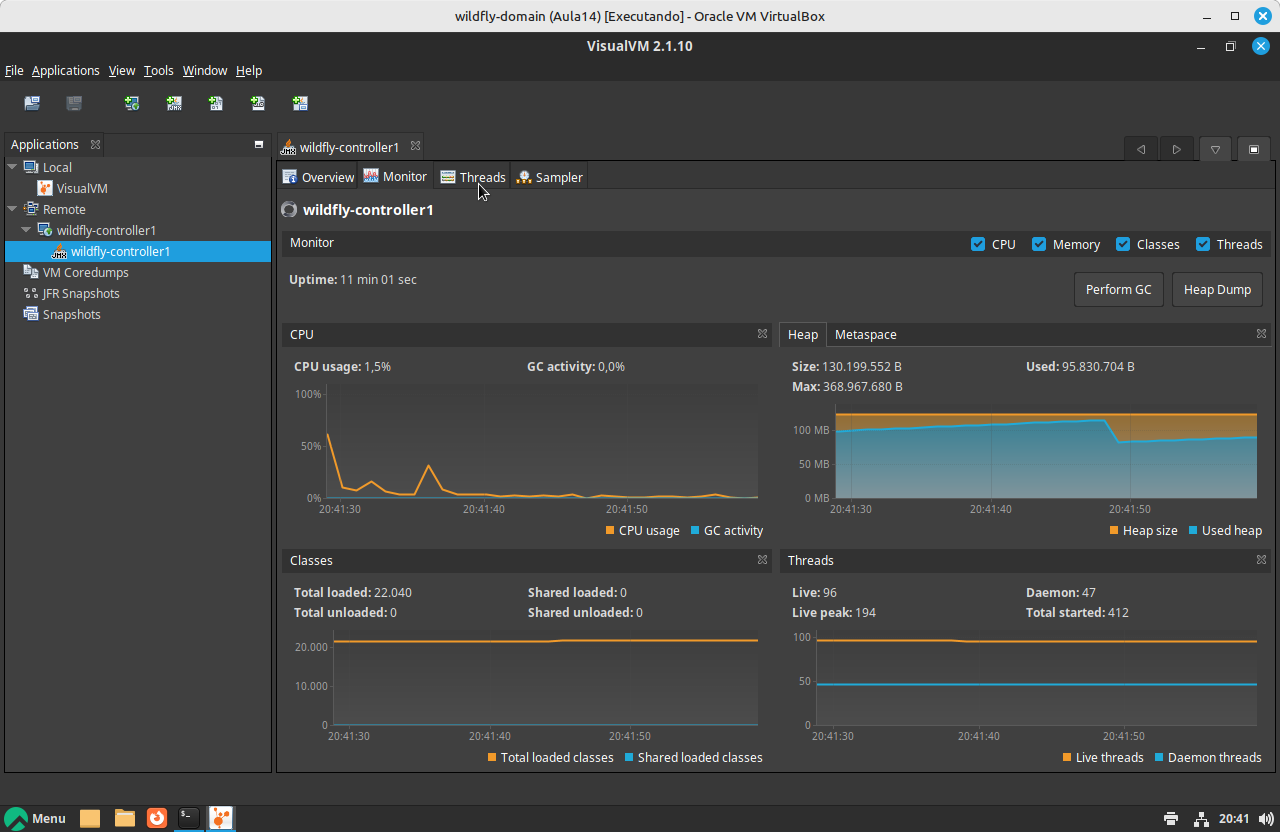1280x832 pixels.
Task: Select JFR Snapshots in the Applications tree
Action: point(80,293)
